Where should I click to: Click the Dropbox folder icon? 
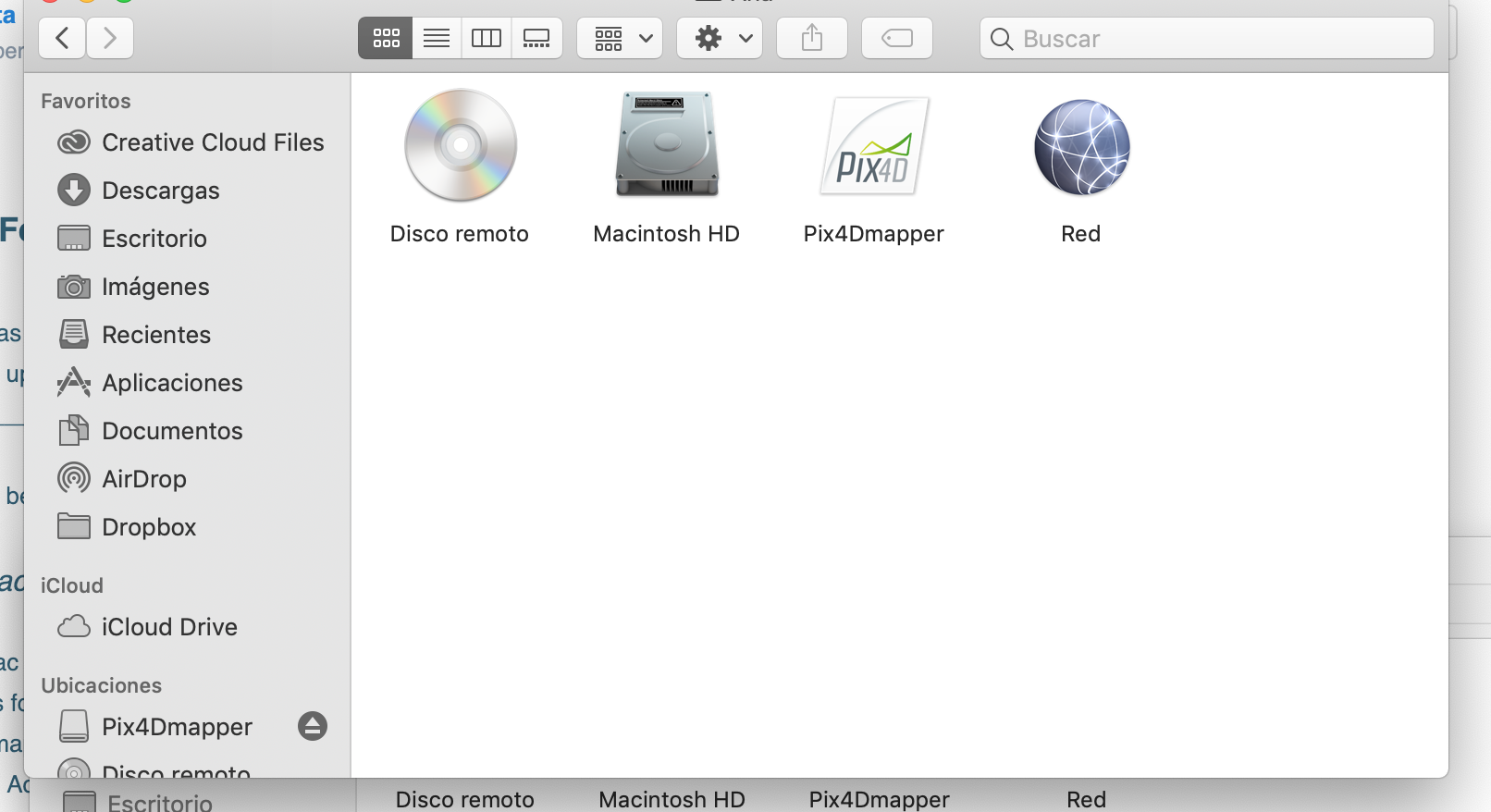click(74, 526)
